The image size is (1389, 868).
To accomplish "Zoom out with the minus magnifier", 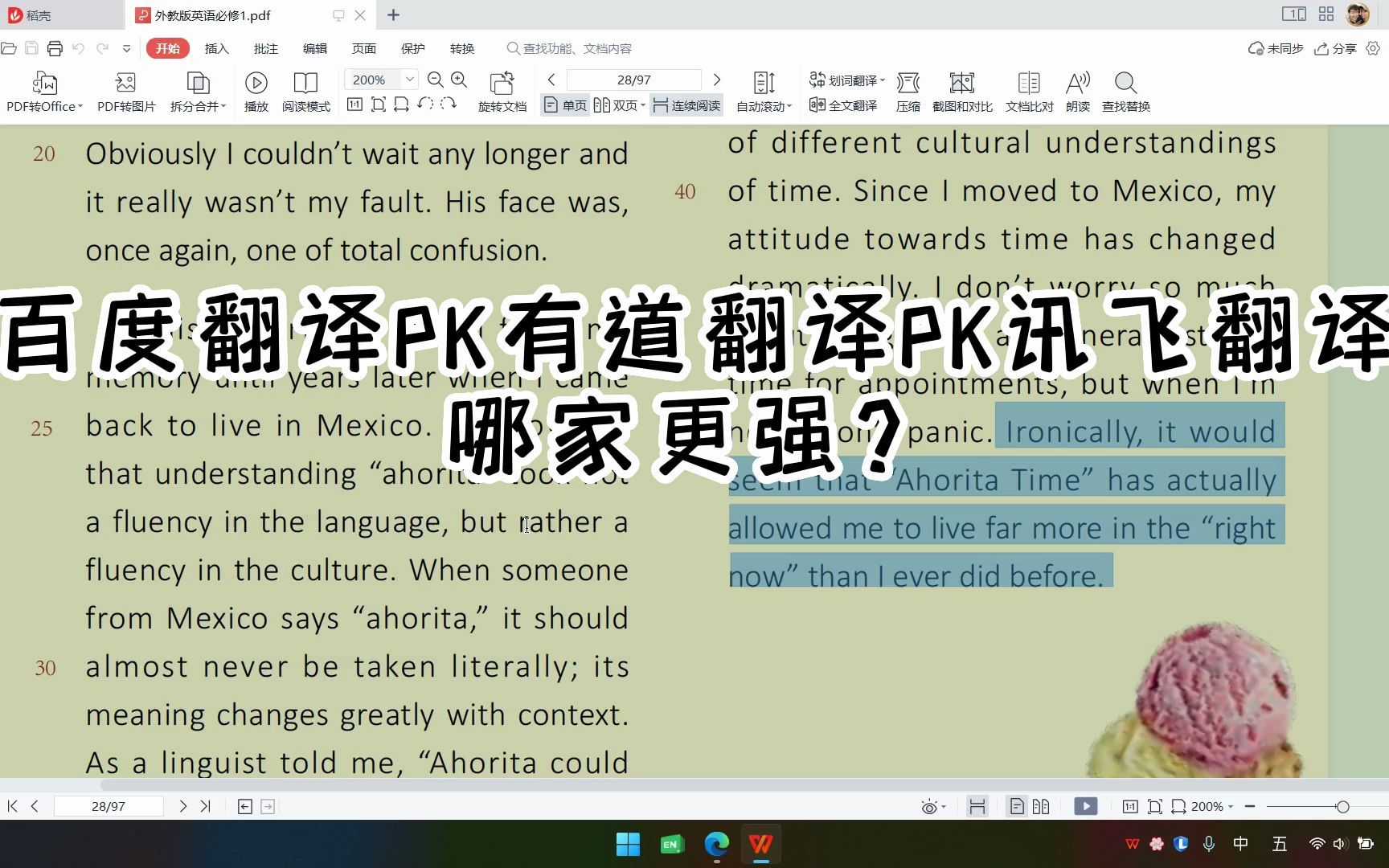I will (436, 80).
